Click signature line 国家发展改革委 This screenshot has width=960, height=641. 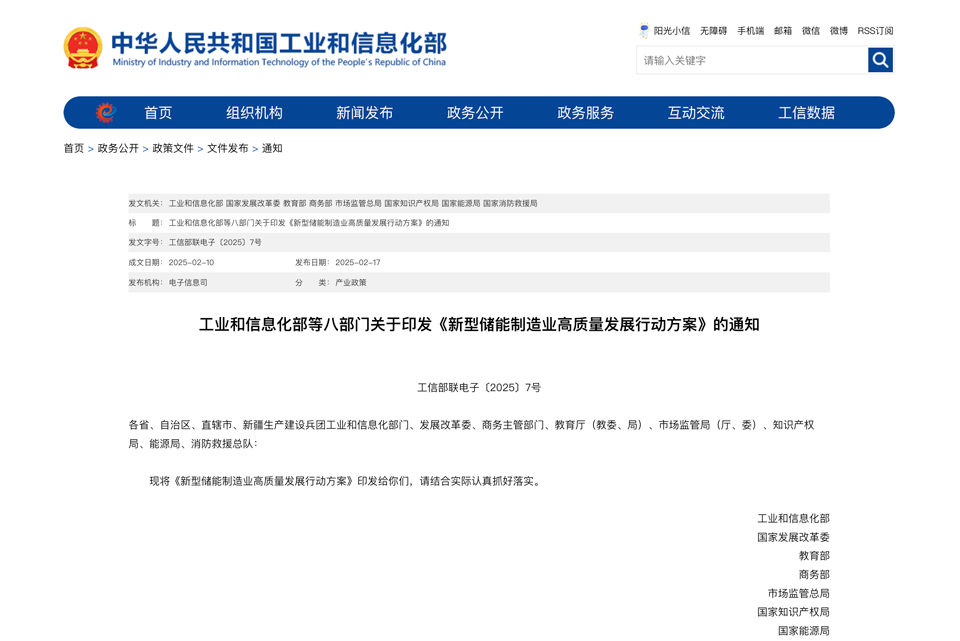pyautogui.click(x=793, y=537)
